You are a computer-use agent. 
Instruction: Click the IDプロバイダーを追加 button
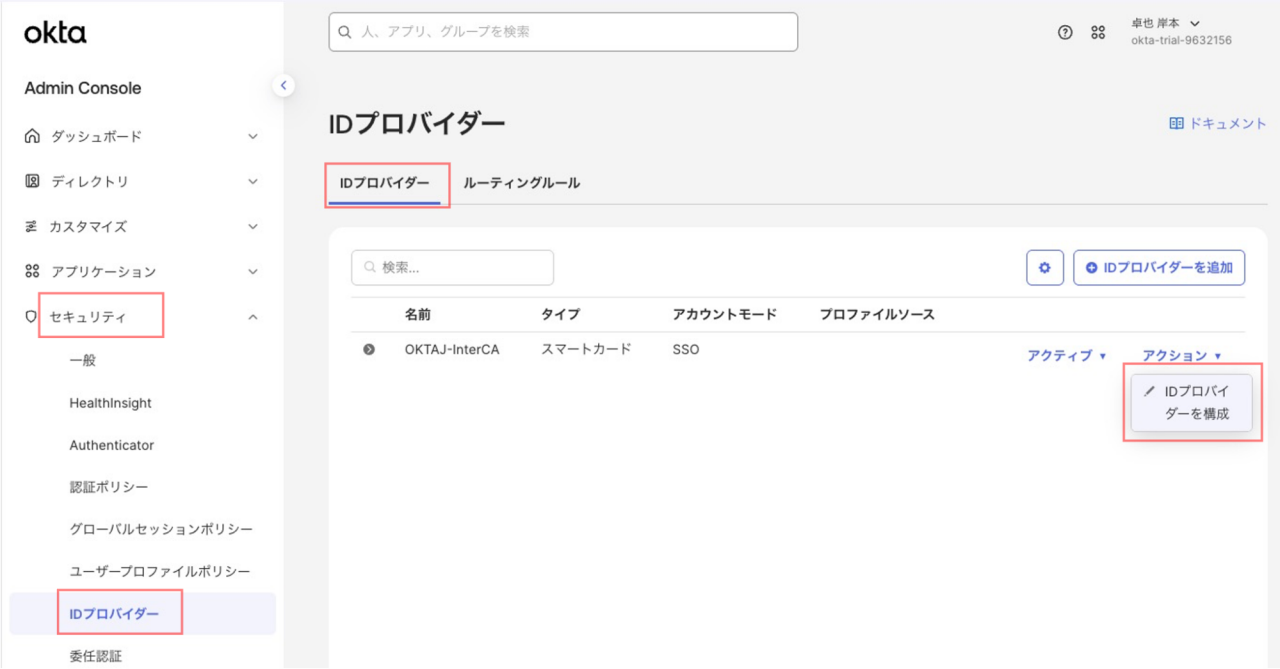click(1159, 268)
